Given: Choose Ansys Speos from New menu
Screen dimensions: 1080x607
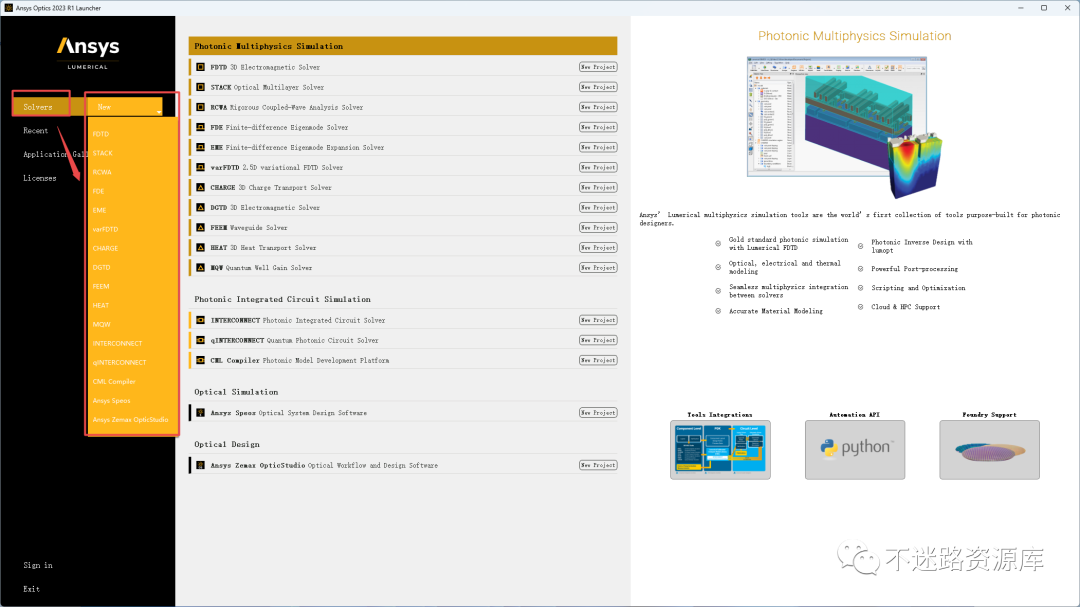Looking at the screenshot, I should (112, 400).
